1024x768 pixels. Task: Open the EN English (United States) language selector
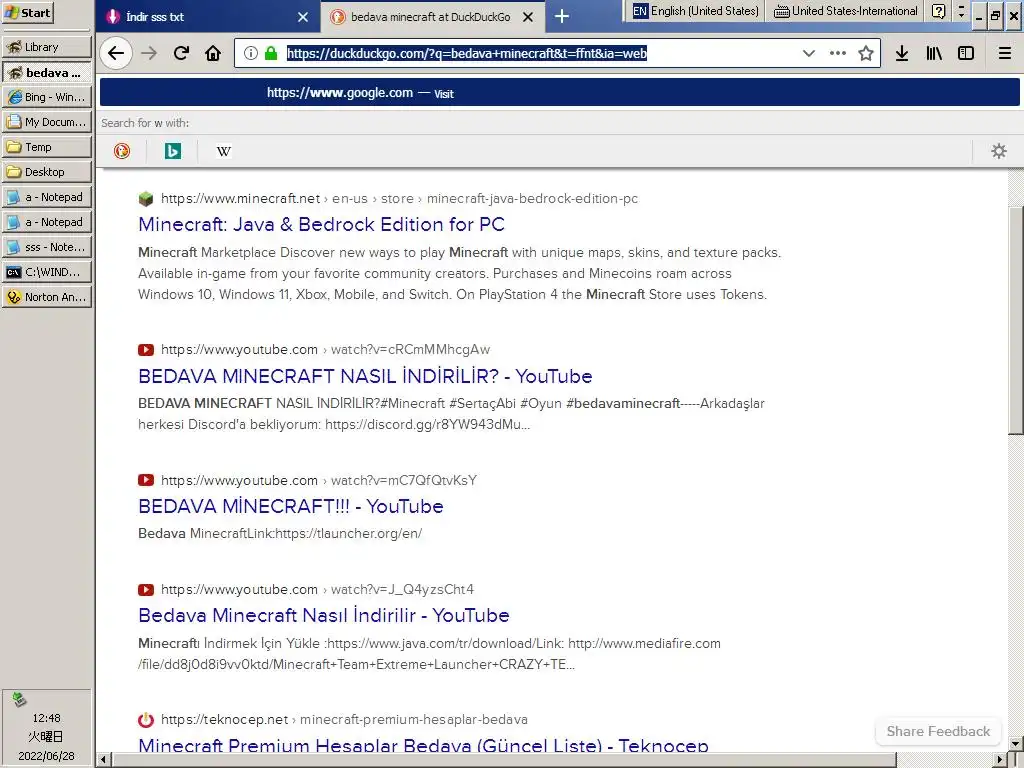(x=696, y=11)
